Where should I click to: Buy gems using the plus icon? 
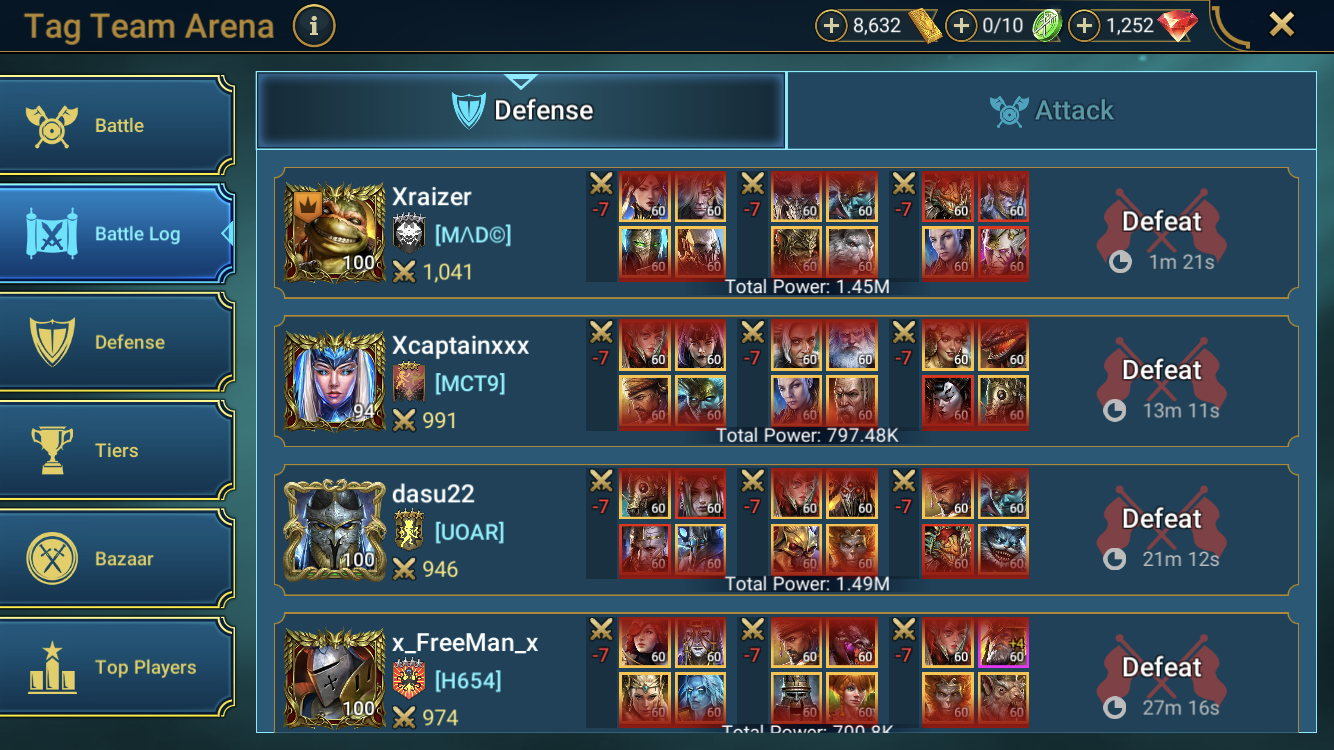(x=1085, y=26)
